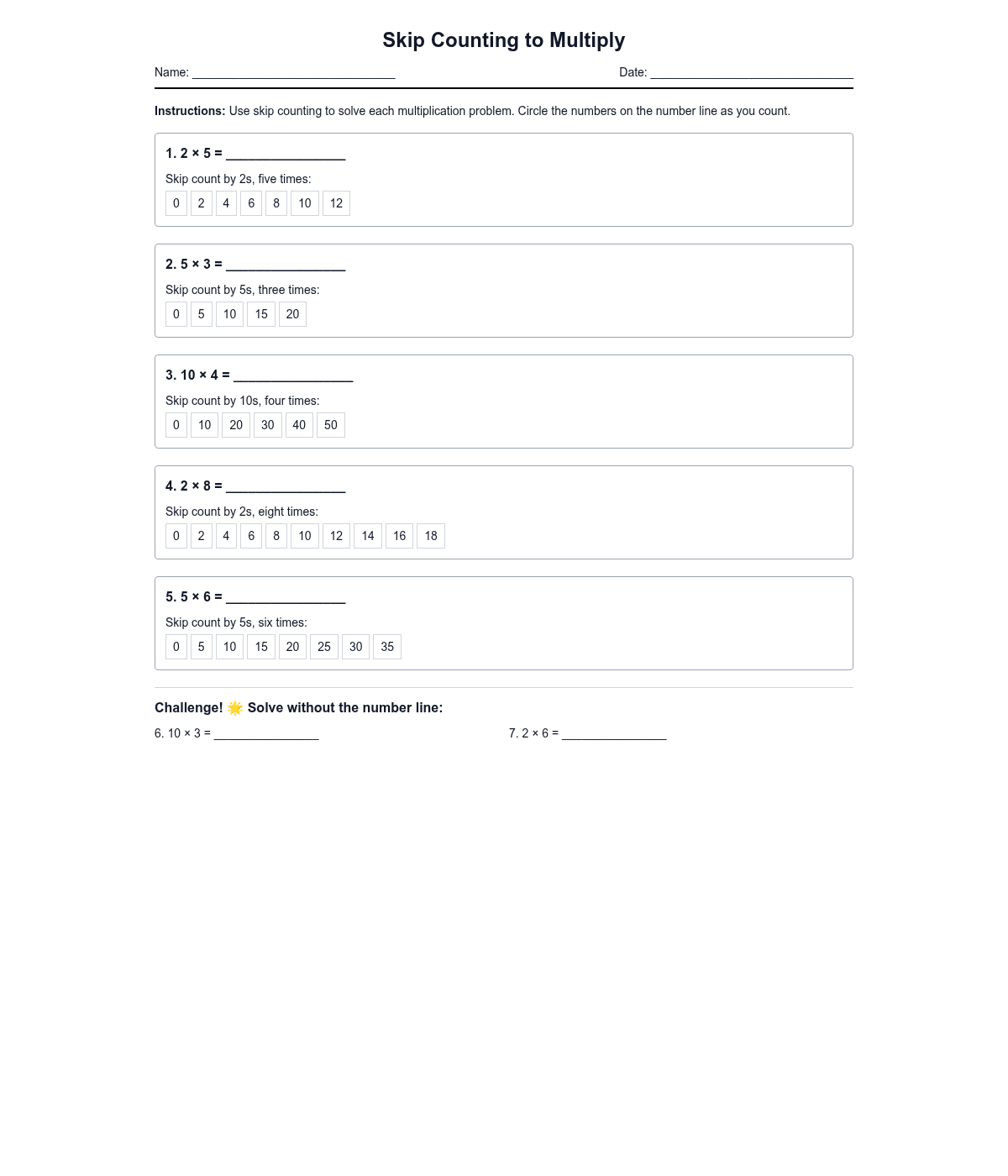Select number 50 in problem 3's number line

[331, 425]
